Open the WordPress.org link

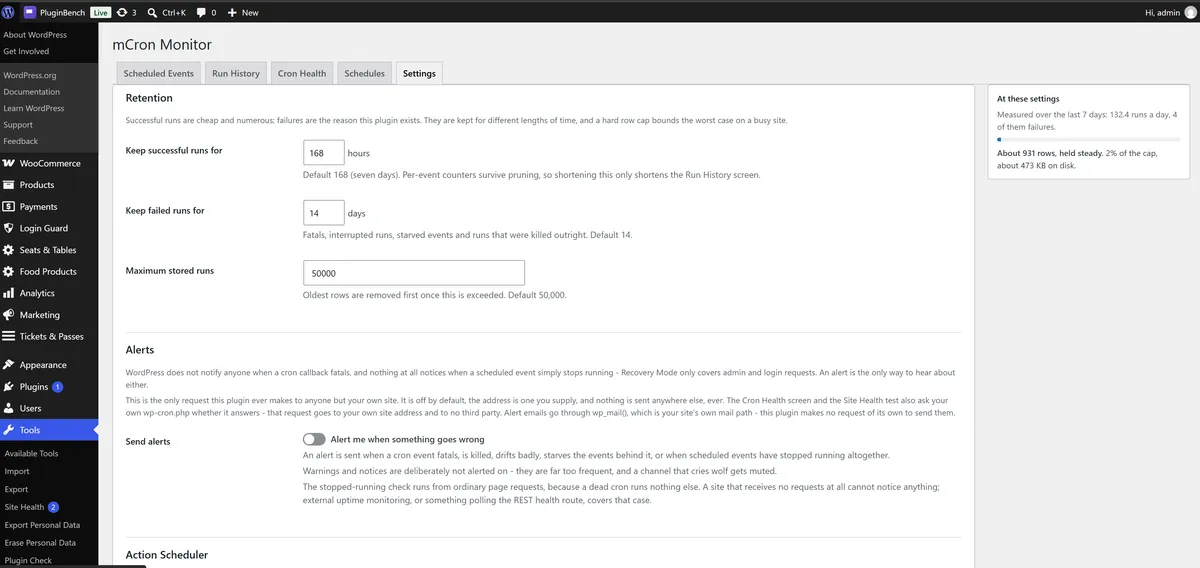click(x=30, y=75)
